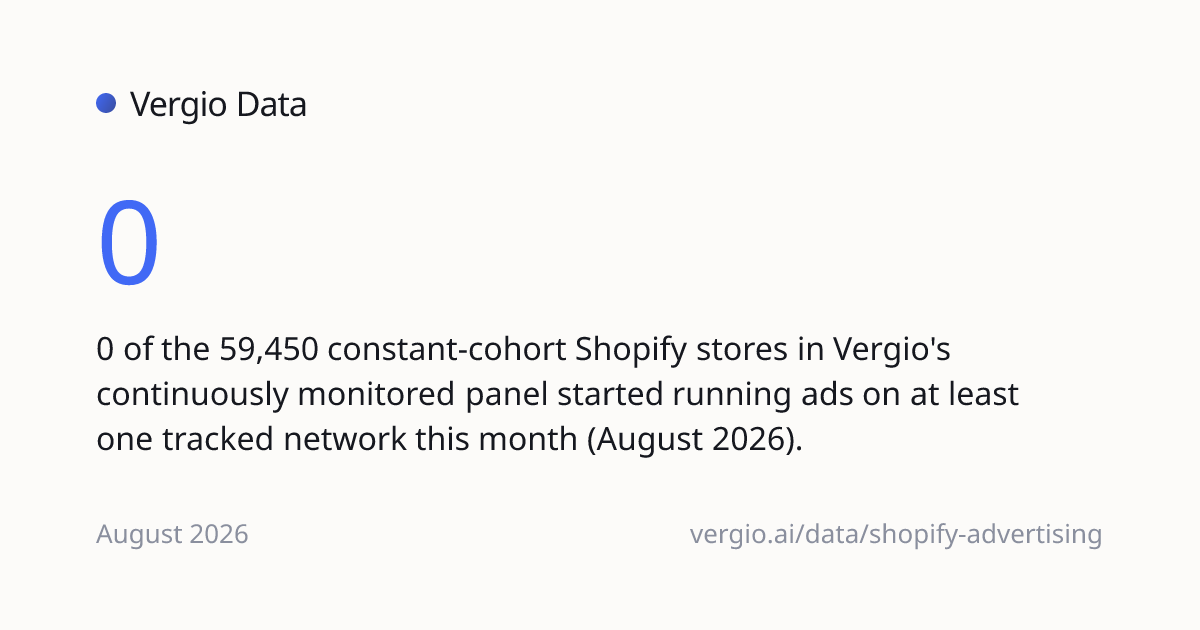The height and width of the screenshot is (630, 1200).
Task: Click the gray August 2026 footer date
Action: pos(172,535)
